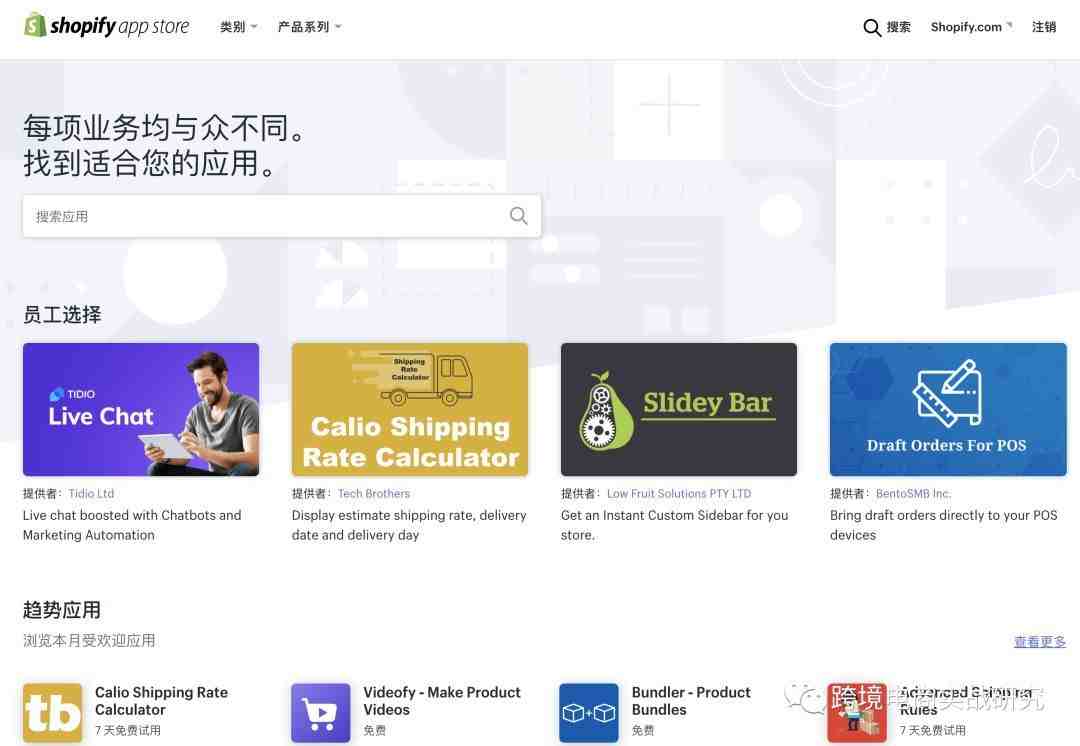
Task: Open Bundler - Product Bundles title
Action: (691, 701)
